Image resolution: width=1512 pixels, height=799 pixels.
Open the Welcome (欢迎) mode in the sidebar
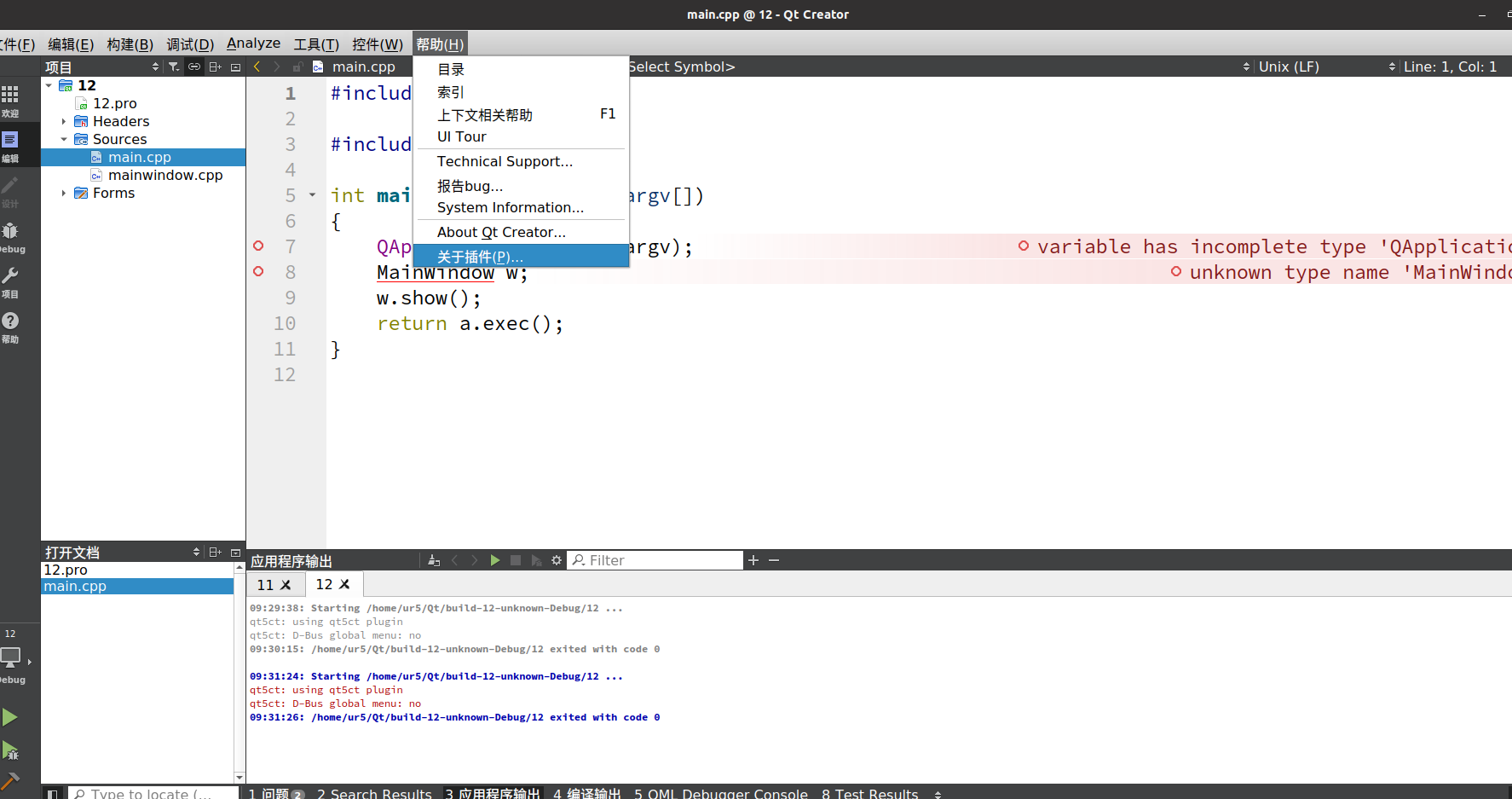(10, 101)
